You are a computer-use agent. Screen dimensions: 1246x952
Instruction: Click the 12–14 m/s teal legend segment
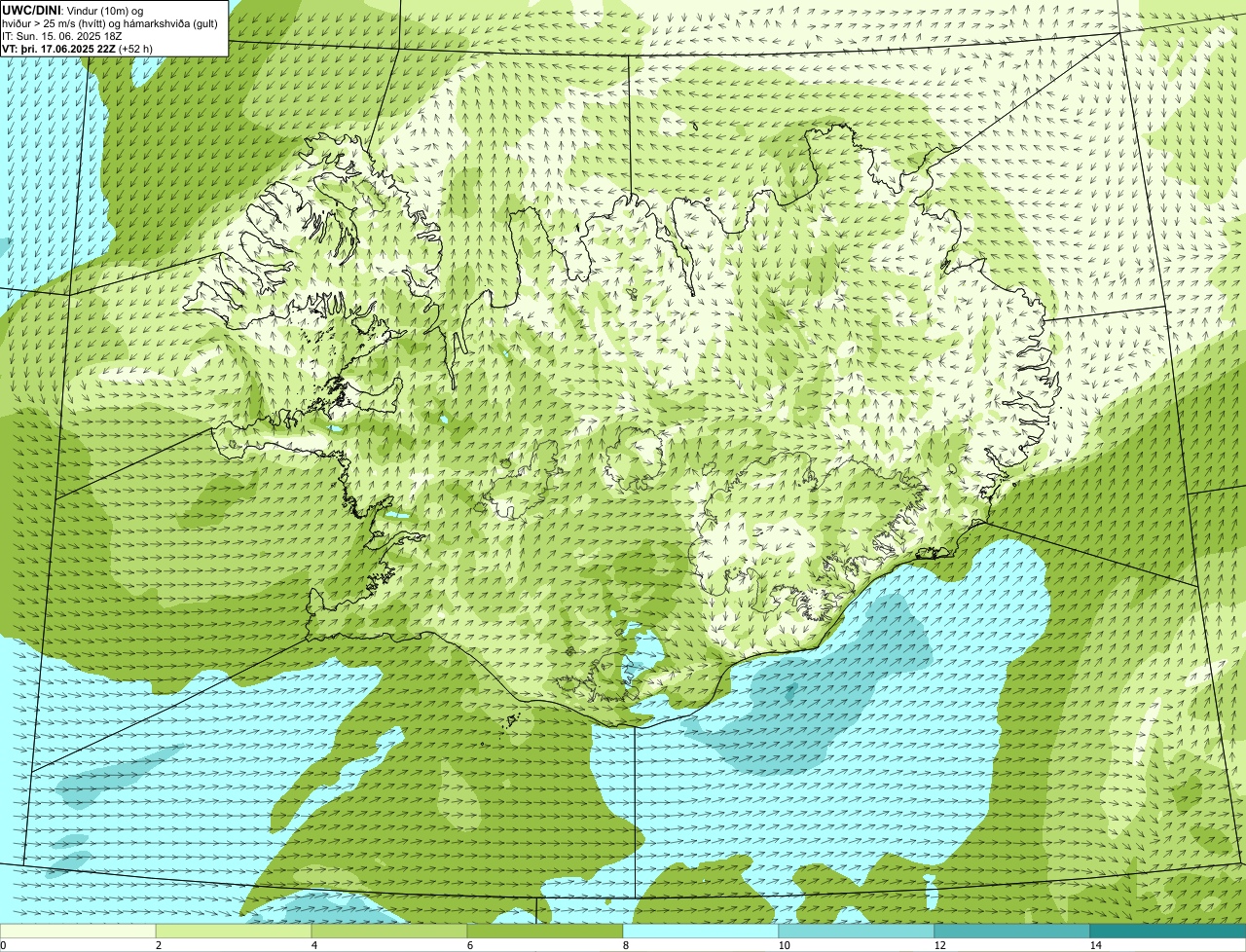1012,931
